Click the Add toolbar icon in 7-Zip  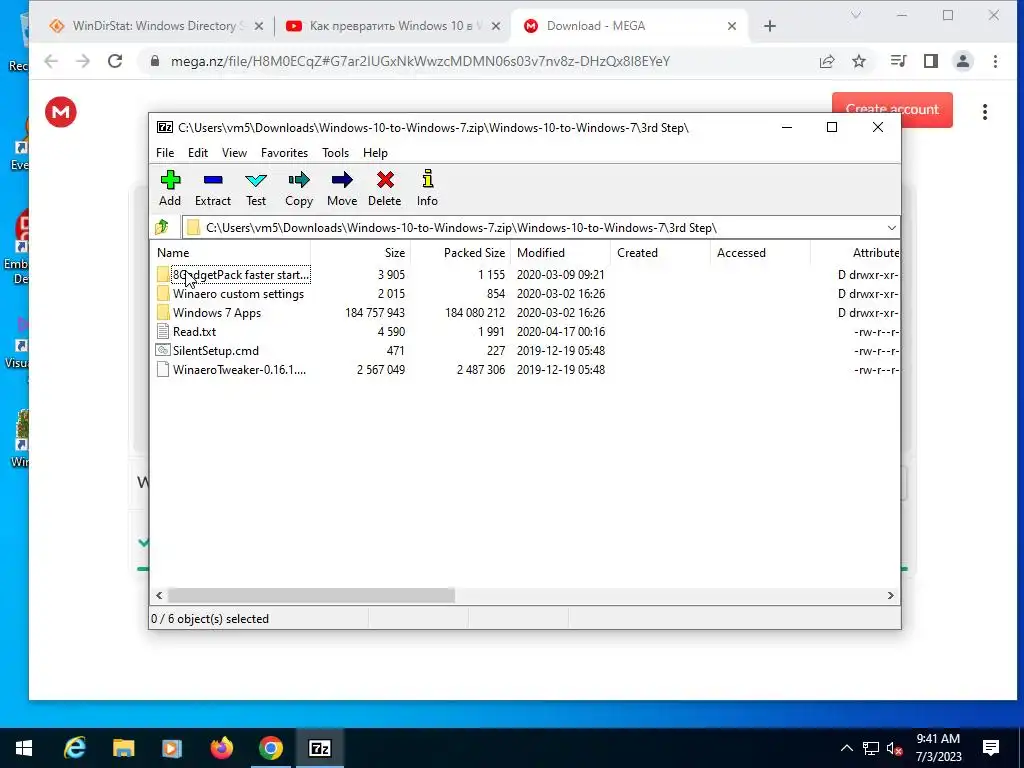pyautogui.click(x=170, y=188)
